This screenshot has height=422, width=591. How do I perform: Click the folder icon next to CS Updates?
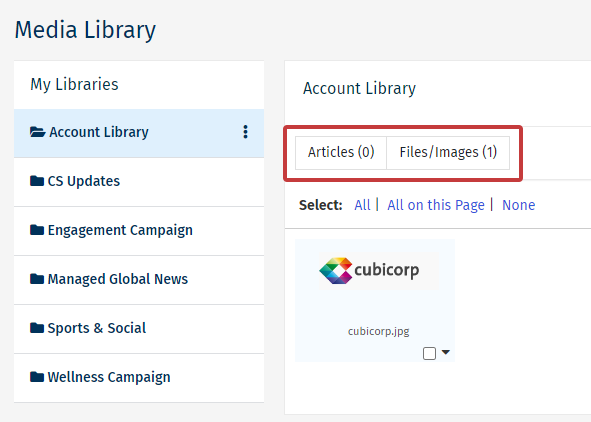point(37,181)
